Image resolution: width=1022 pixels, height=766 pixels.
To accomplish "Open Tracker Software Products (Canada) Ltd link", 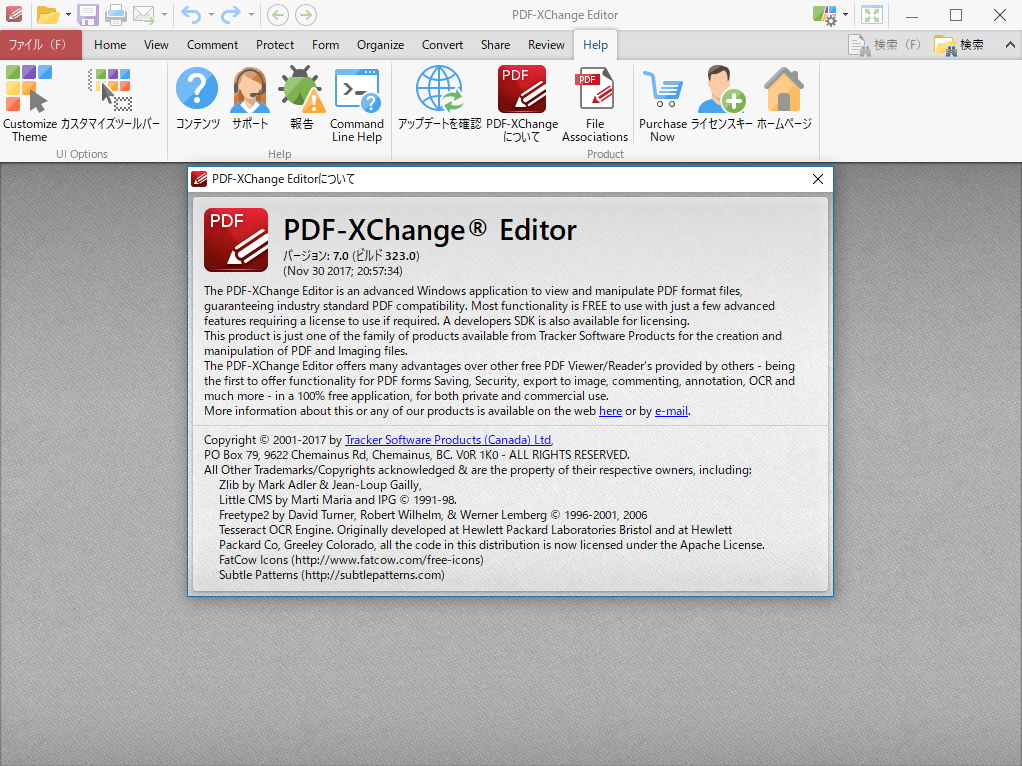I will pyautogui.click(x=448, y=440).
